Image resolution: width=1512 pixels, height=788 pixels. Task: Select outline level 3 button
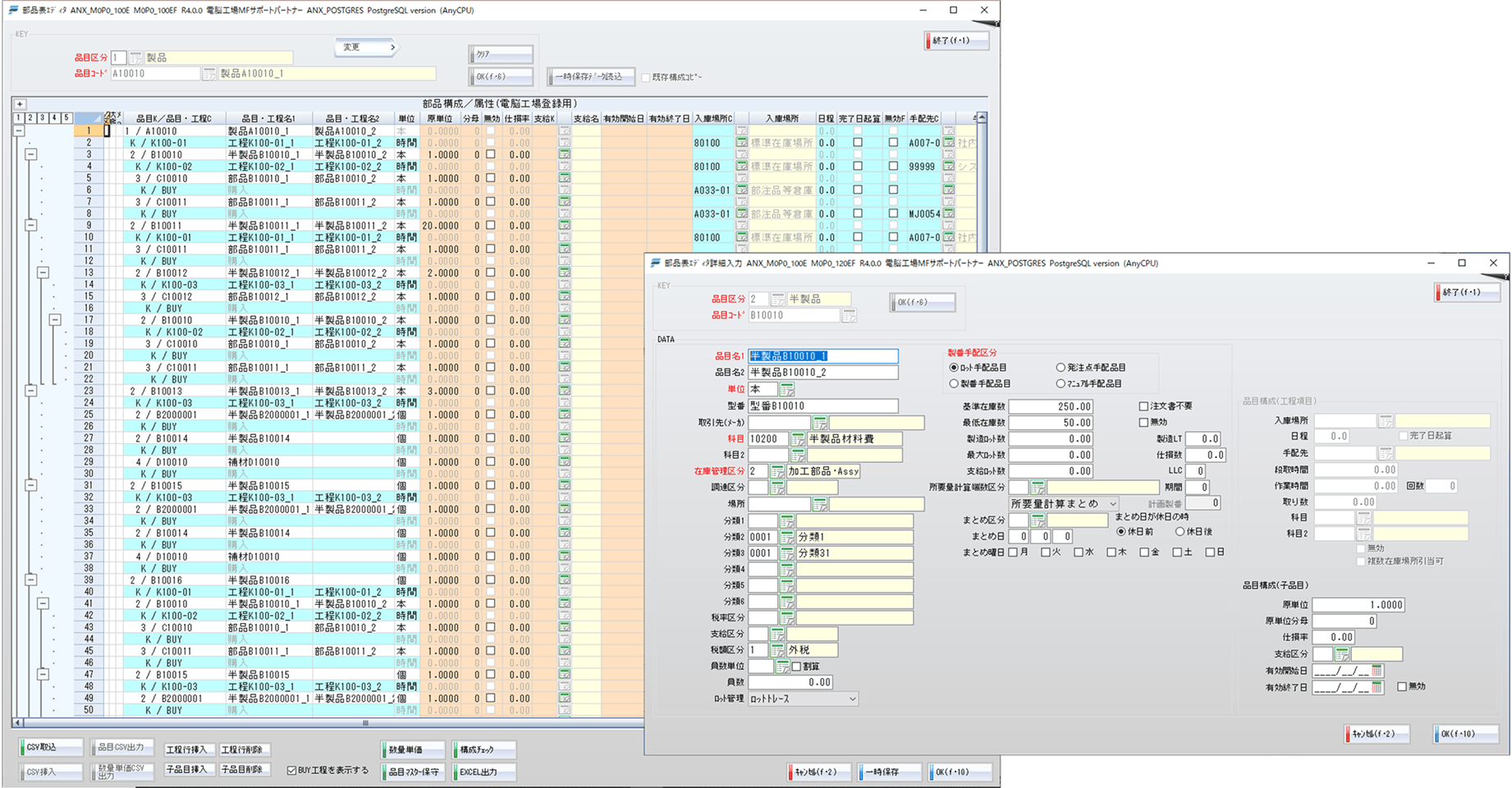[42, 118]
